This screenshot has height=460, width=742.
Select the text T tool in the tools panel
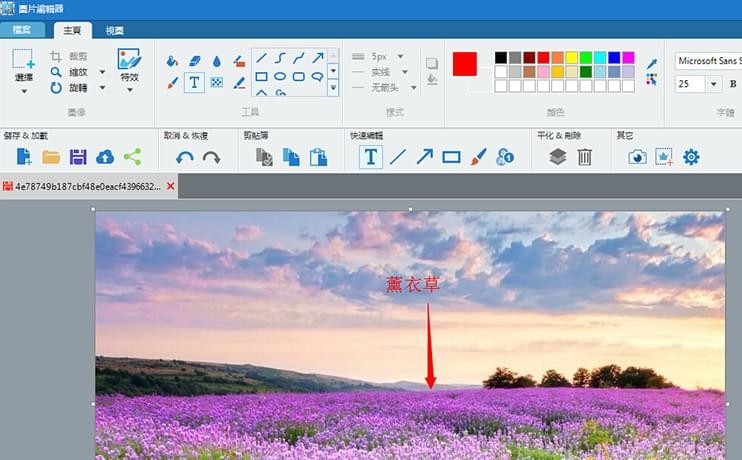coord(194,82)
